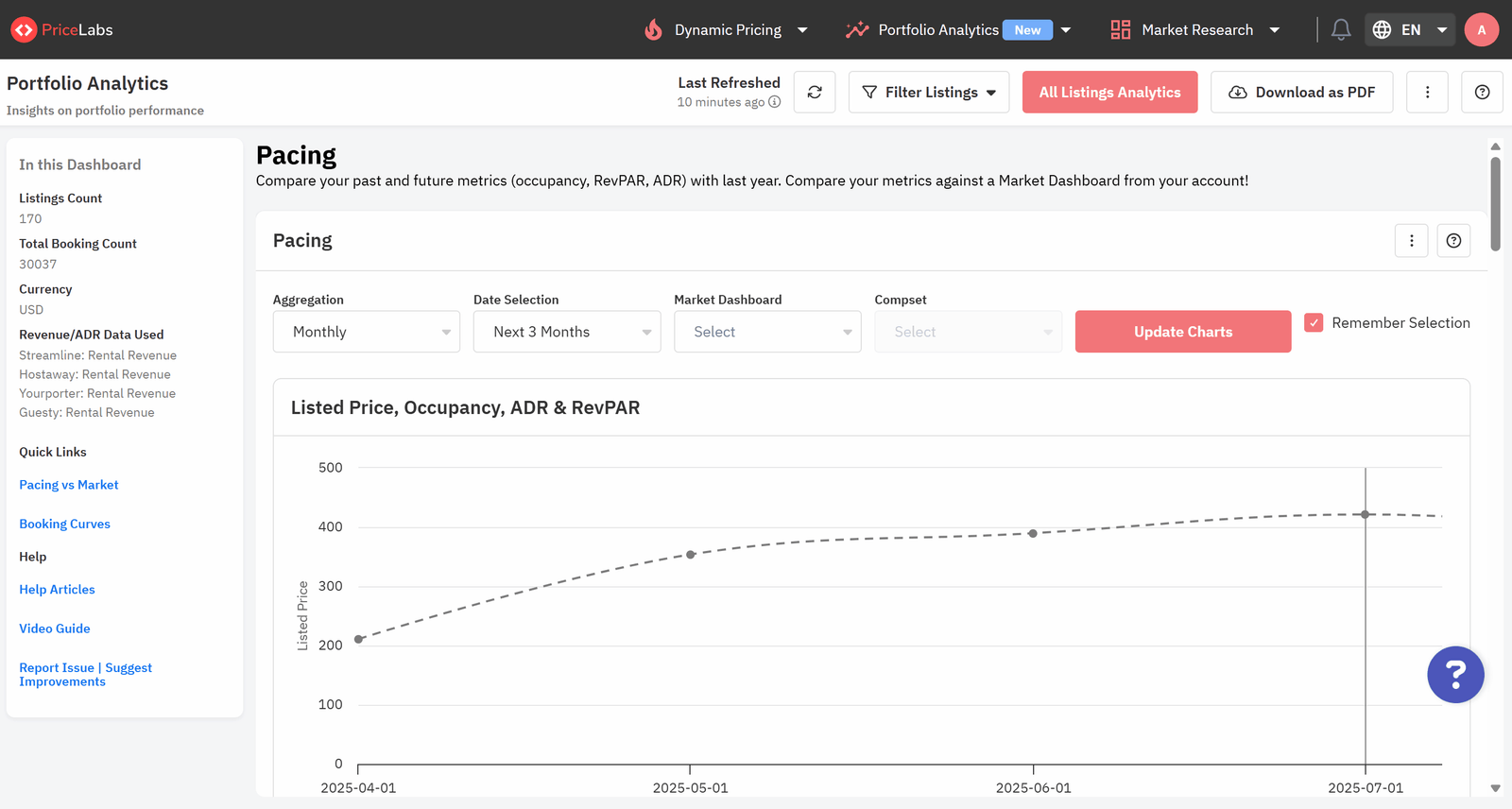Image resolution: width=1512 pixels, height=809 pixels.
Task: Open the notifications bell icon
Action: [x=1341, y=30]
